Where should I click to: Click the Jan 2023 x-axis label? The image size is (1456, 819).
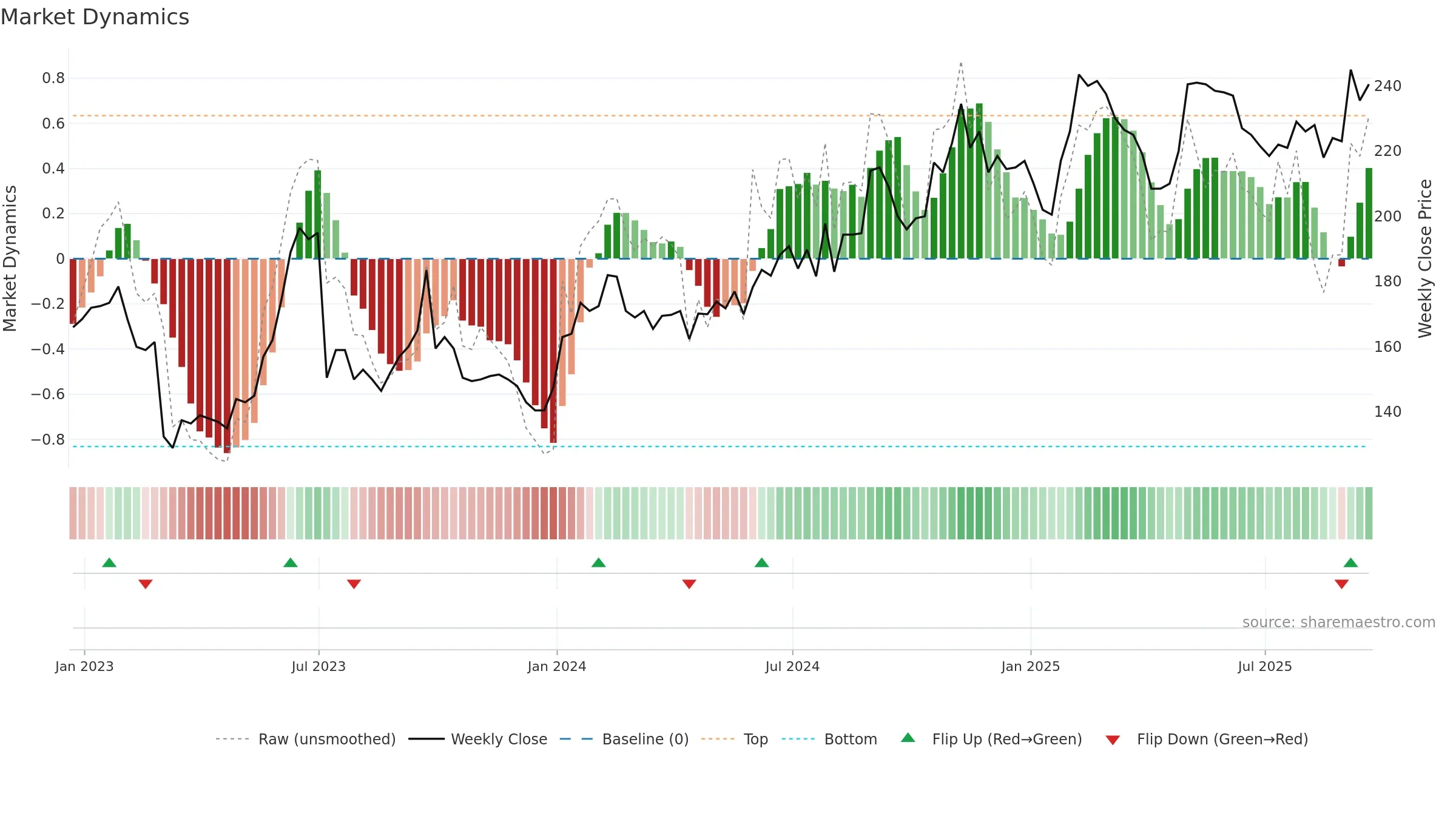click(x=84, y=666)
